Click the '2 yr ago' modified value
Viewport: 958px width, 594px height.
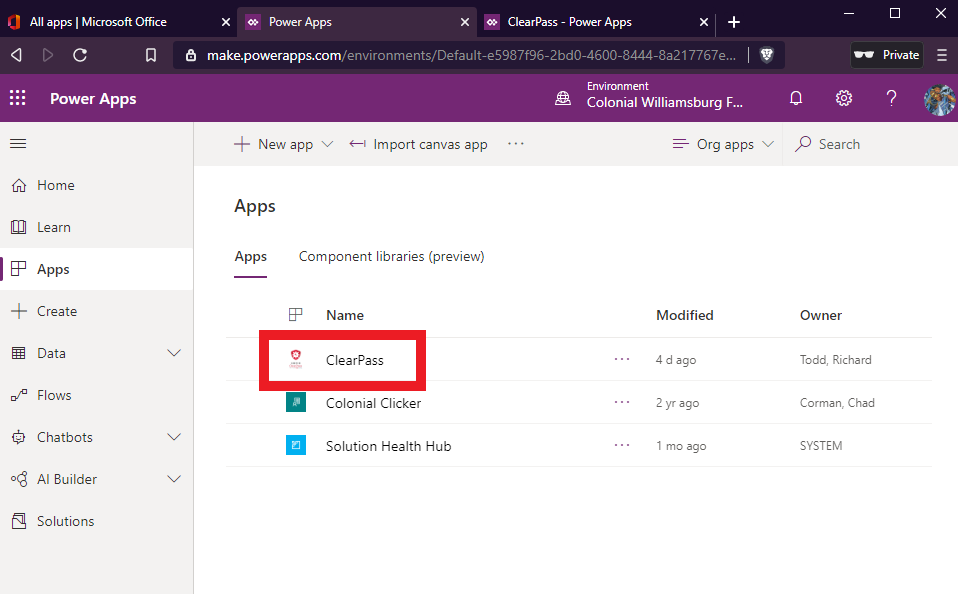click(x=677, y=403)
